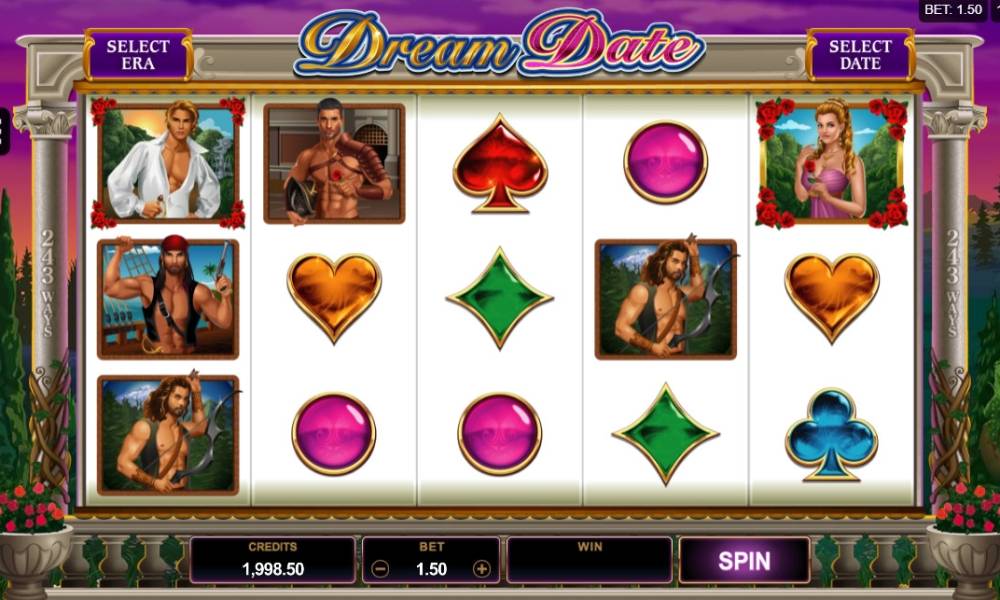The width and height of the screenshot is (1000, 600).
Task: Spin the reels
Action: (744, 560)
